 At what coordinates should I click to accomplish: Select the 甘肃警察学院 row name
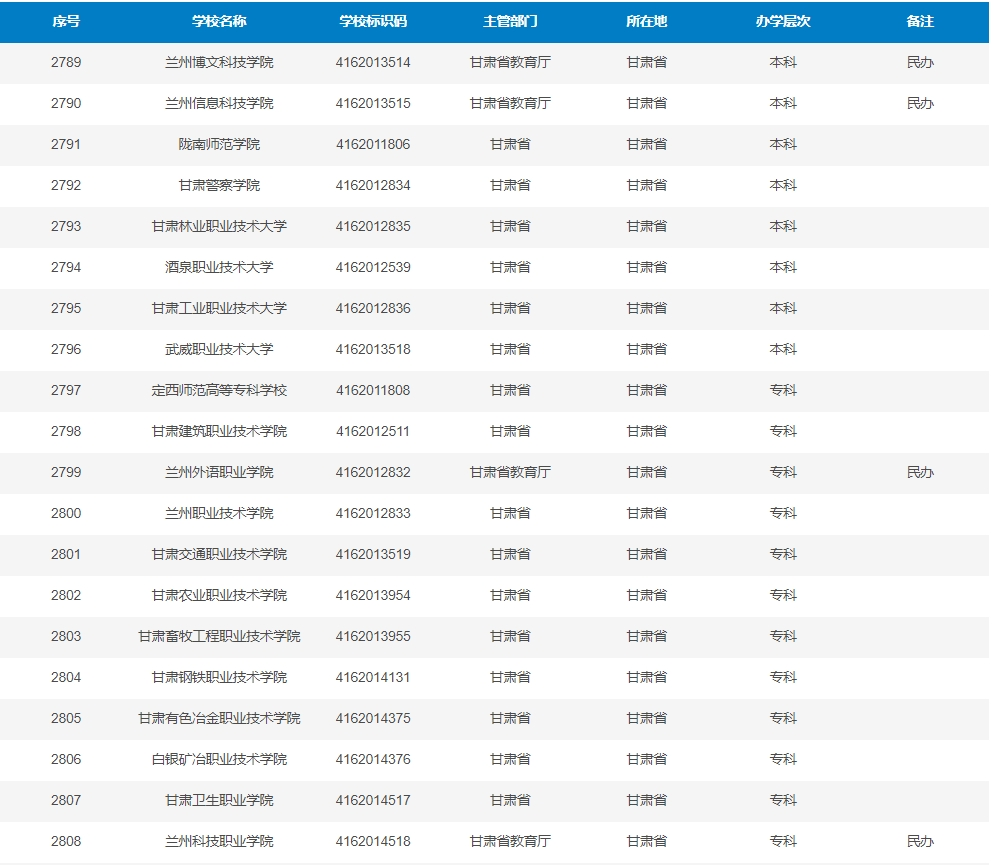(x=219, y=185)
